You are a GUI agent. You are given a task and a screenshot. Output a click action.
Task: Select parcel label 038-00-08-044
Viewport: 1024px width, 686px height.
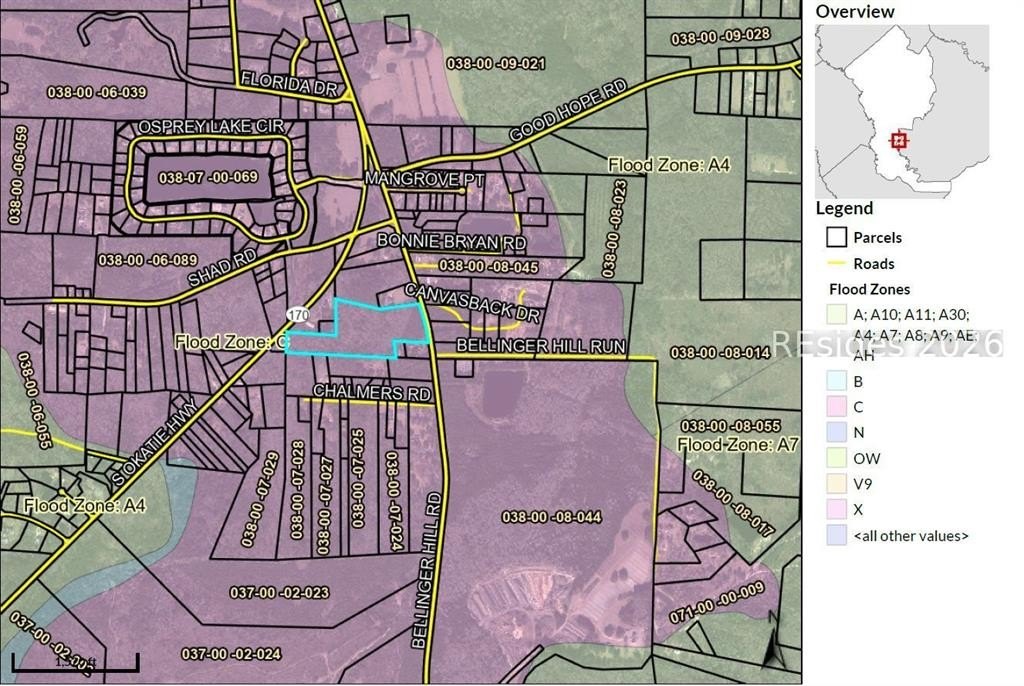551,517
